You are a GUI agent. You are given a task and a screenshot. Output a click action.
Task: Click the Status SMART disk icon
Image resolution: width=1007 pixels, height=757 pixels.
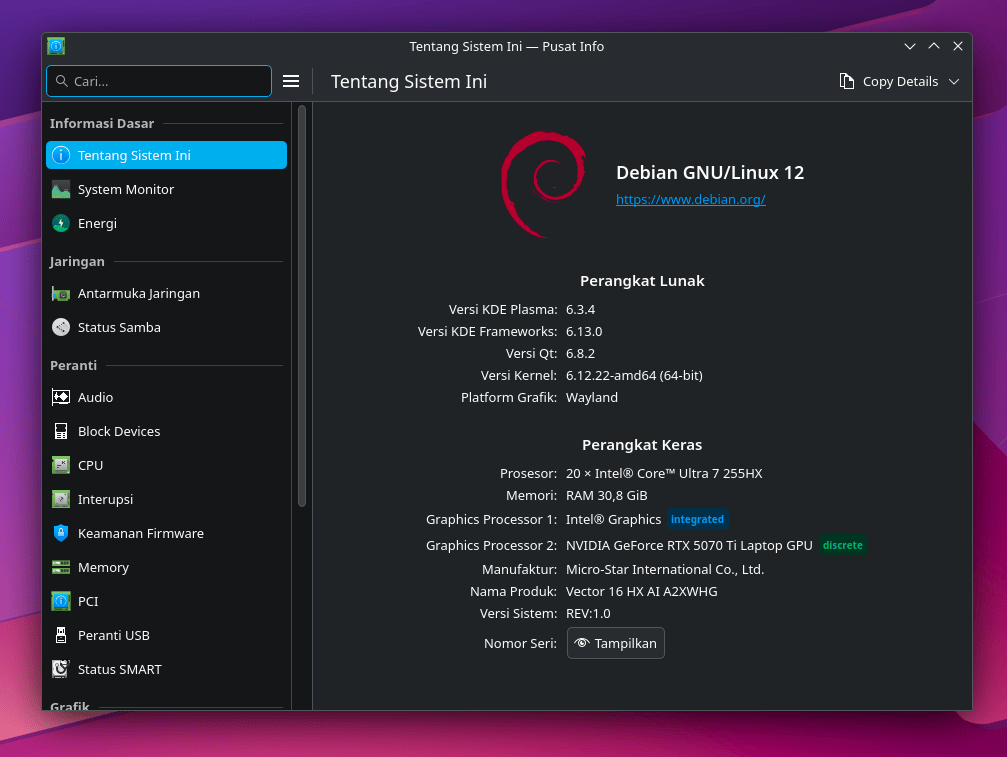tap(60, 670)
